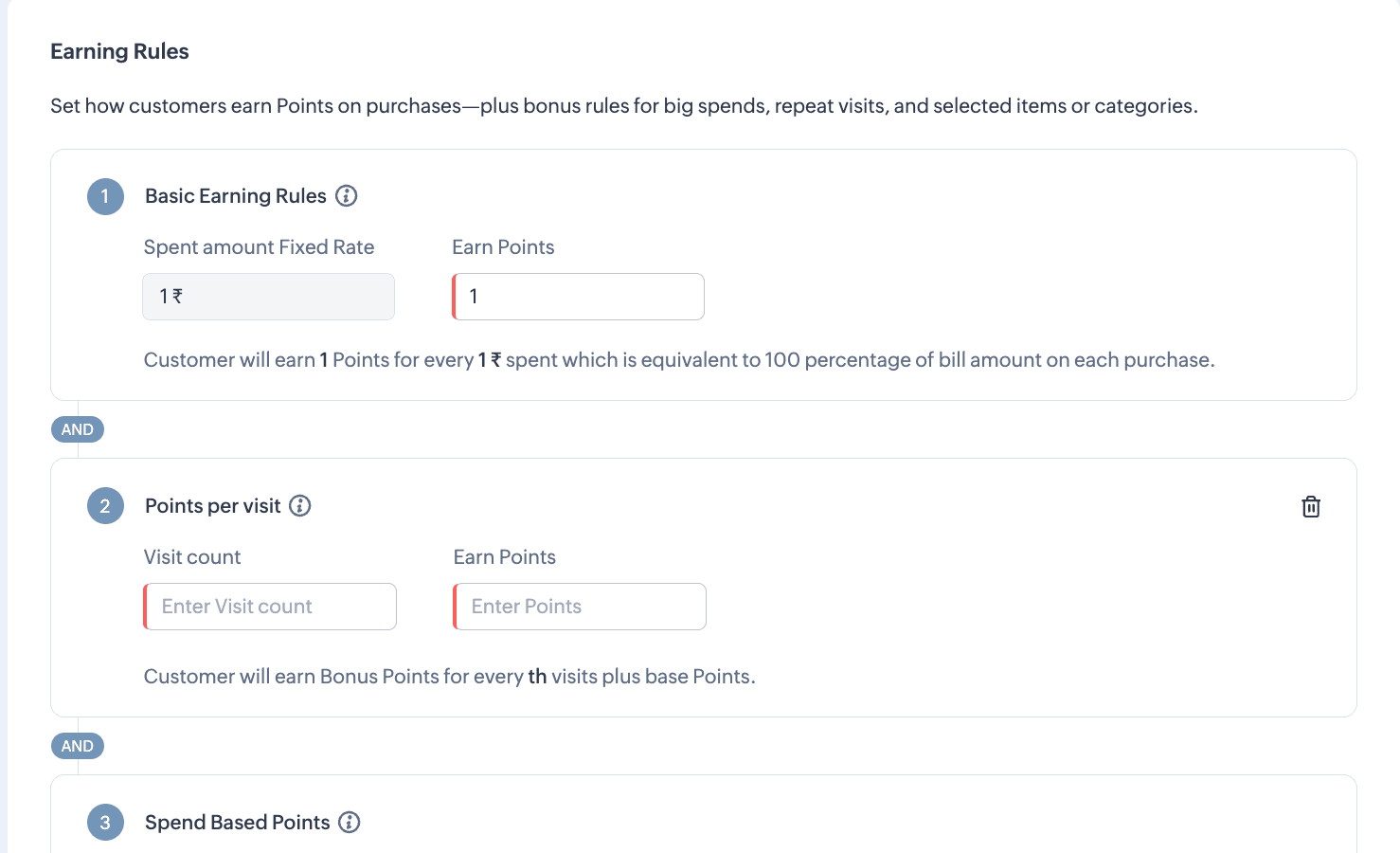The image size is (1400, 853).
Task: Click the AND connector above Spend Based Points
Action: pyautogui.click(x=78, y=746)
